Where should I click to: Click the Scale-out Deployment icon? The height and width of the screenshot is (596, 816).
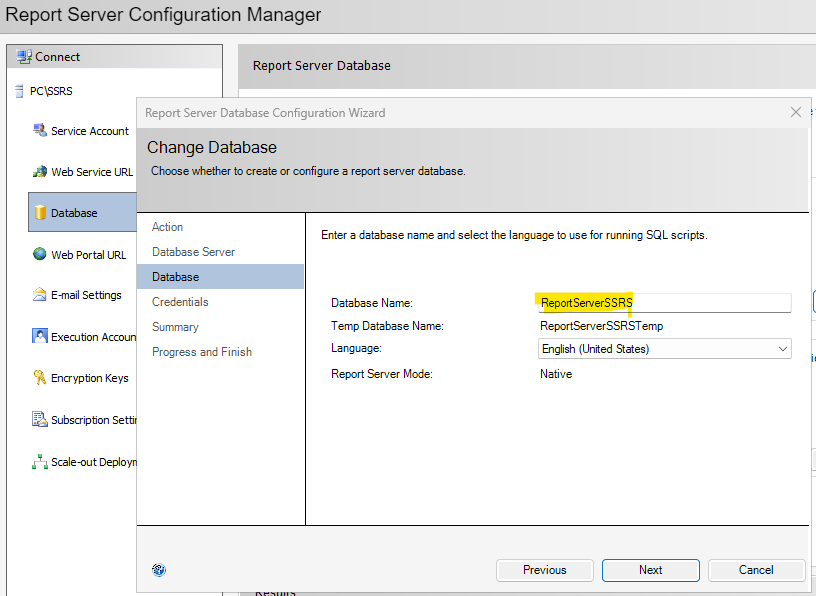click(x=40, y=462)
